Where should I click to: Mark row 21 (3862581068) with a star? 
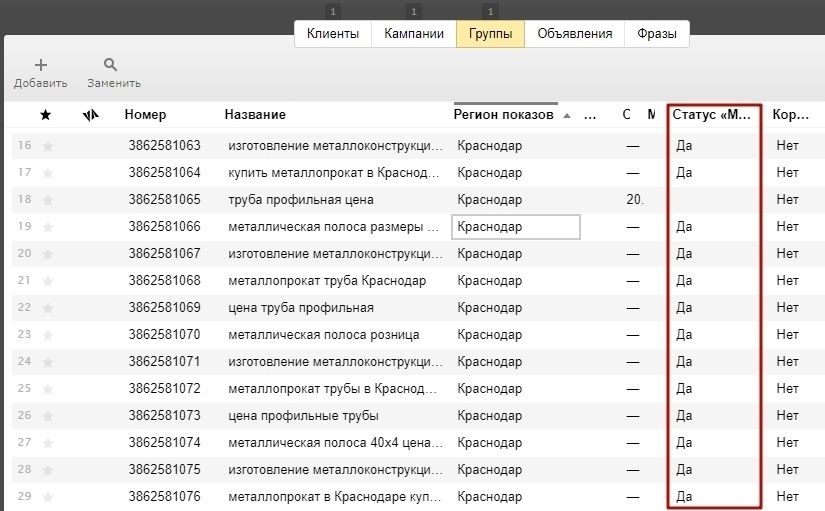point(48,281)
